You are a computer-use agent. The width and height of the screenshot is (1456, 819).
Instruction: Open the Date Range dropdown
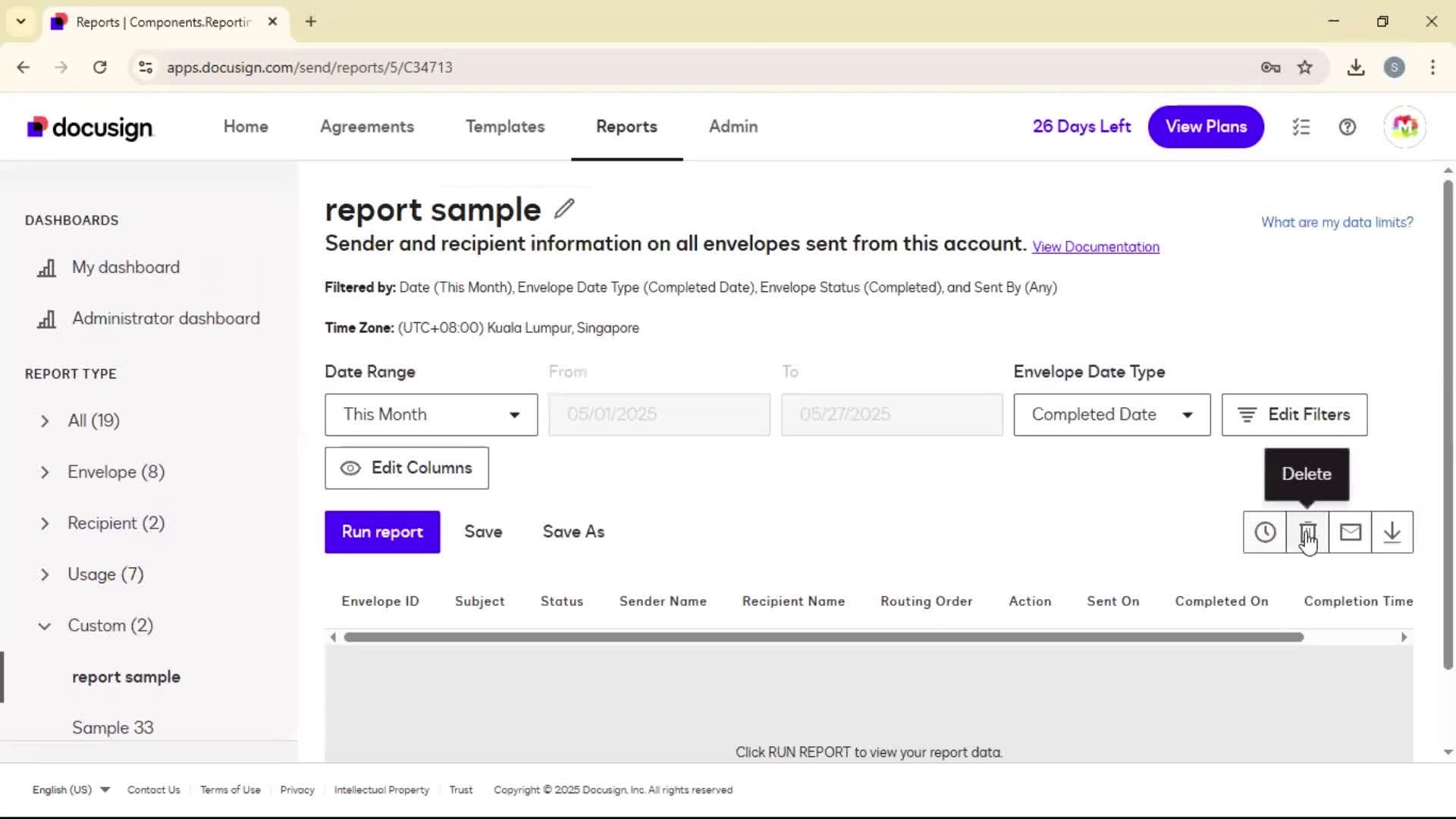click(x=431, y=415)
